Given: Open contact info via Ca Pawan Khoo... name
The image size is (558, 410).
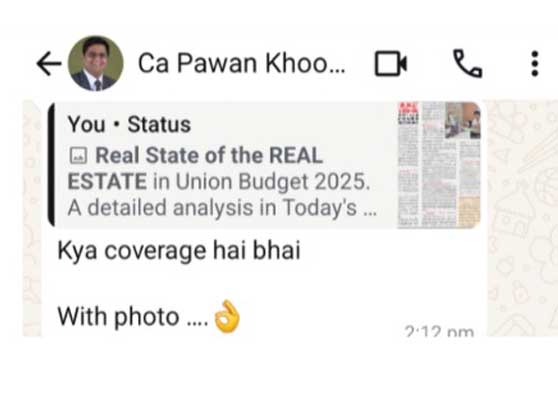Looking at the screenshot, I should point(241,63).
